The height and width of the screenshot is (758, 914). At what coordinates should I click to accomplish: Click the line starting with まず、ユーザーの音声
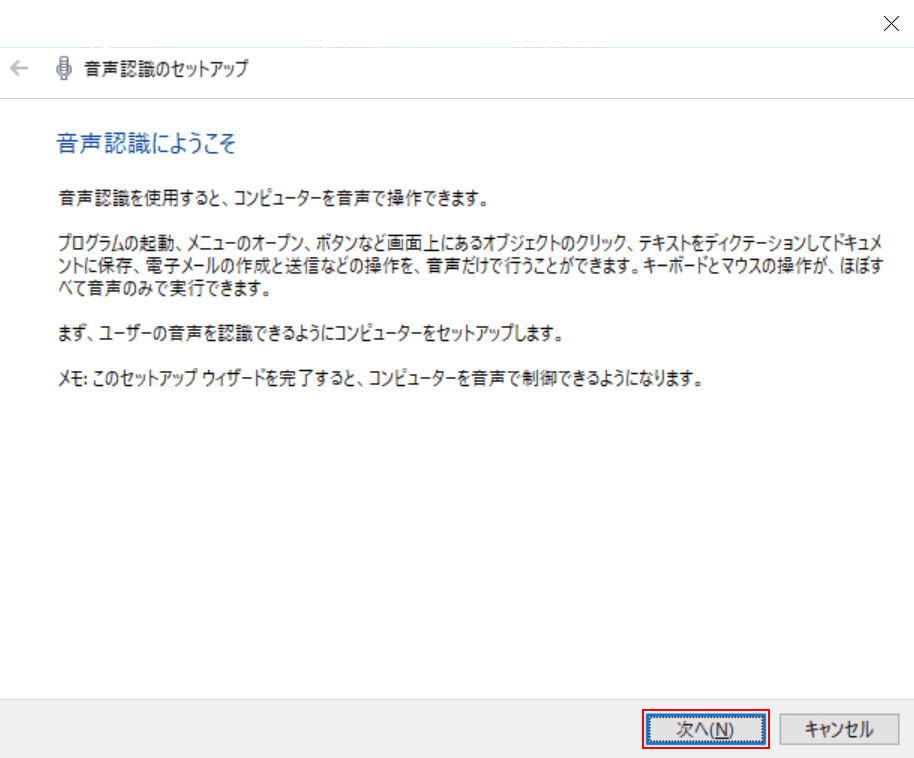pyautogui.click(x=311, y=334)
